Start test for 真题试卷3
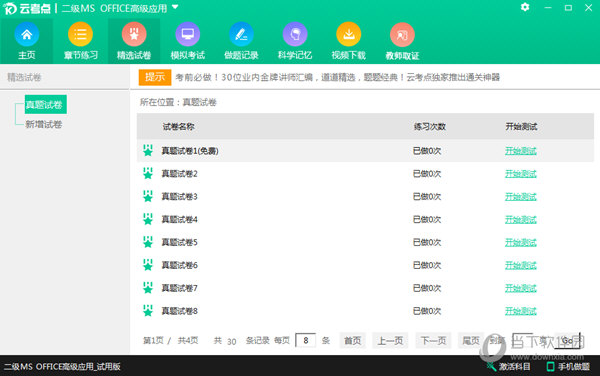The image size is (600, 376). [x=520, y=197]
